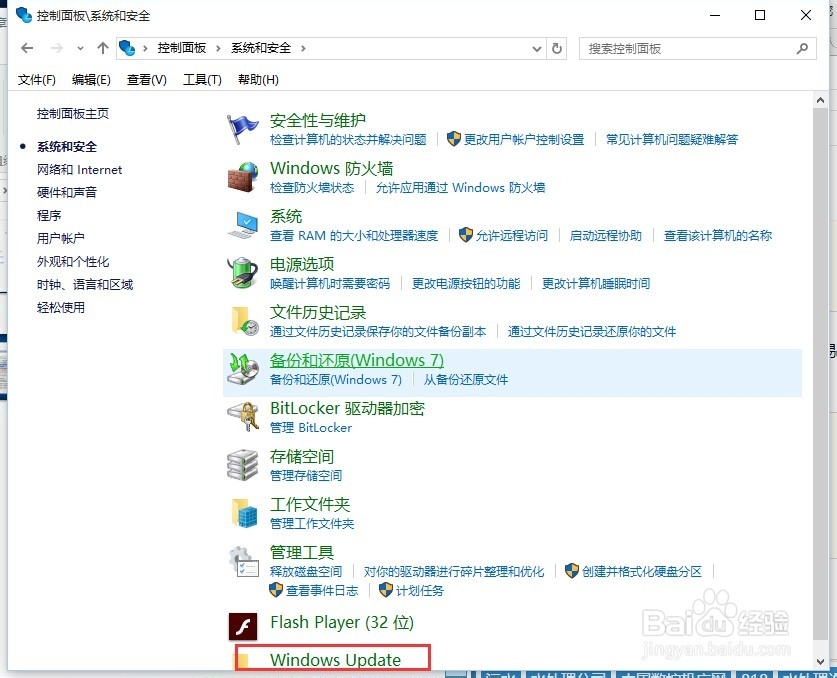This screenshot has width=837, height=678.
Task: Expand chevron before 控制面板 breadcrumb
Action: pyautogui.click(x=145, y=49)
